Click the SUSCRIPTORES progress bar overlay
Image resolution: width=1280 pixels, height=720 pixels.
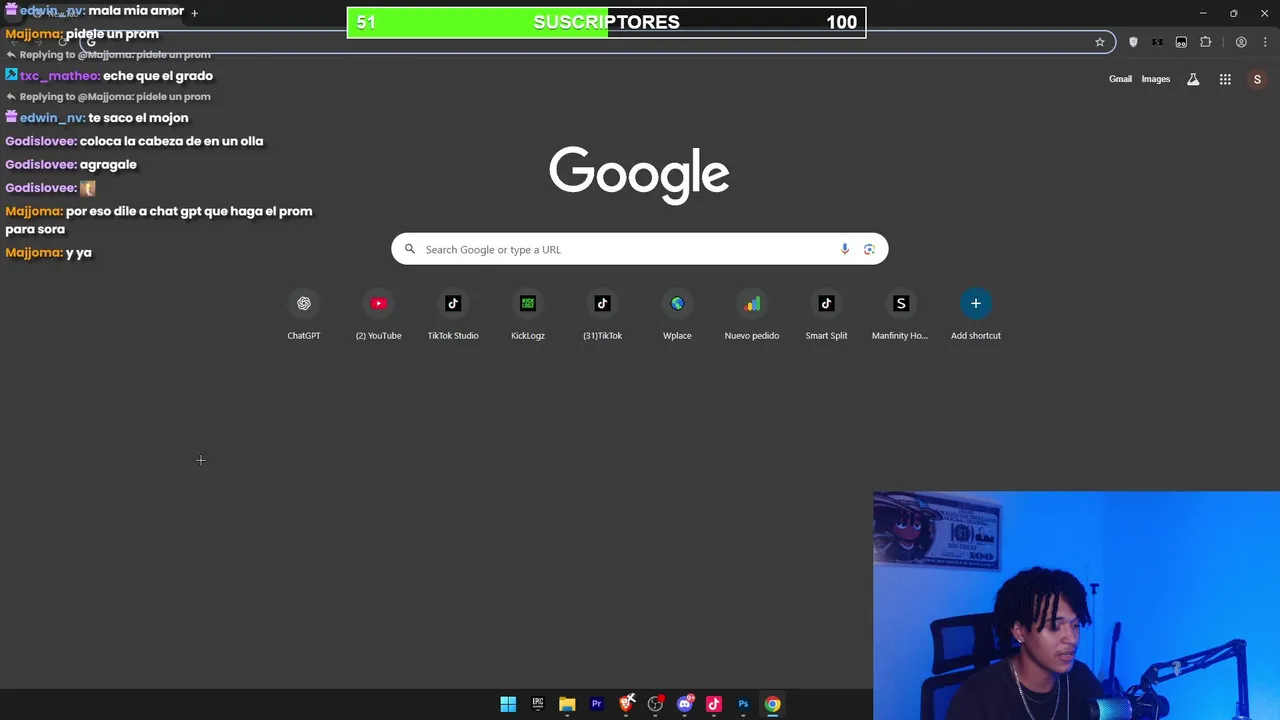[606, 22]
